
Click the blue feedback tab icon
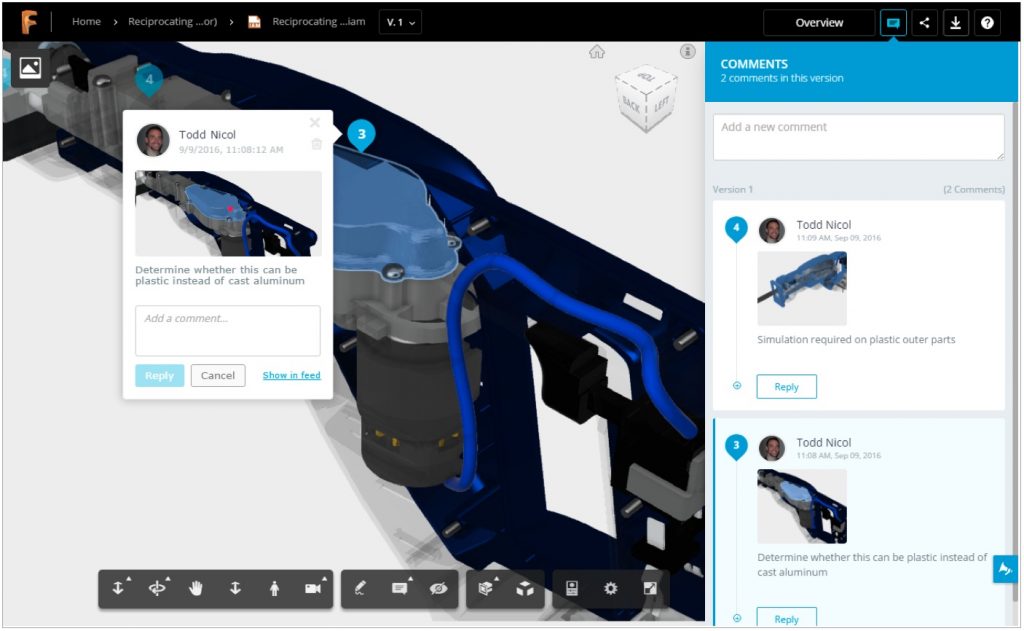tap(1005, 569)
